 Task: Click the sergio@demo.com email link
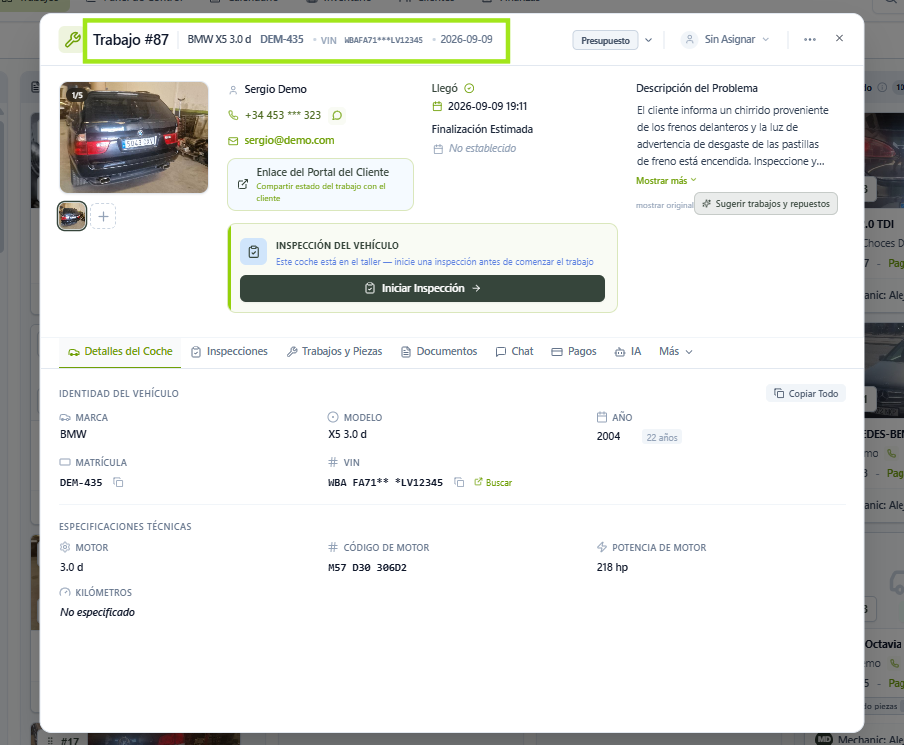point(289,140)
